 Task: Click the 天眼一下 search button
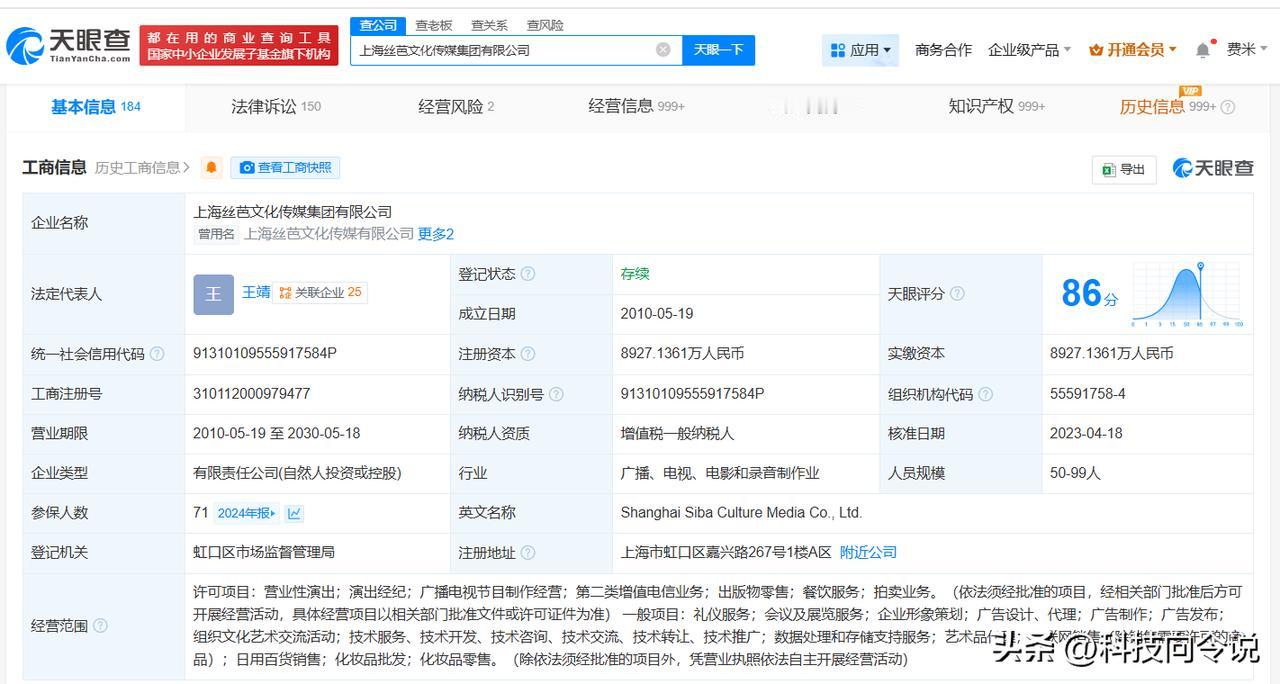(718, 50)
